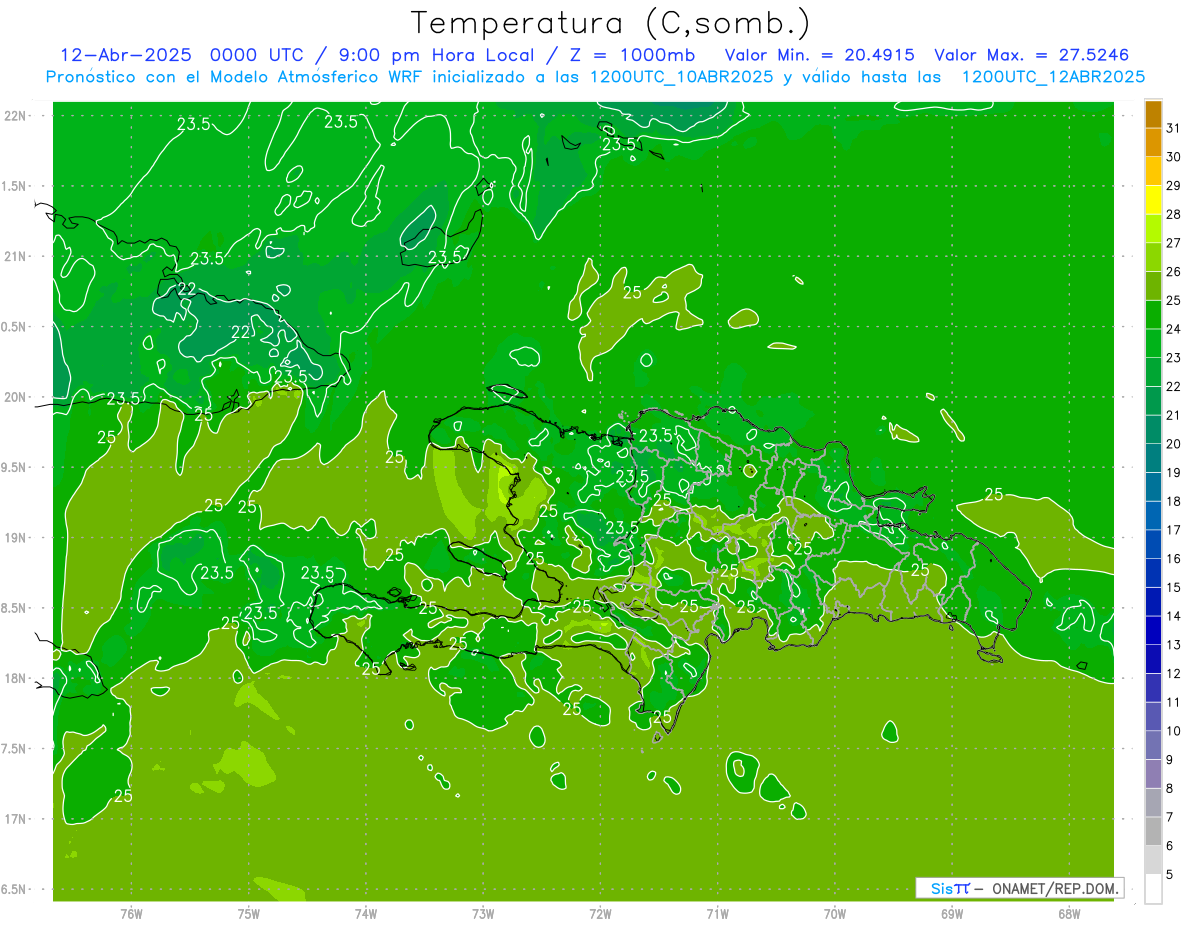Viewport: 1200px width, 927px height.
Task: Pick the yellow colorbar band between 28 and 29
Action: coord(1153,200)
